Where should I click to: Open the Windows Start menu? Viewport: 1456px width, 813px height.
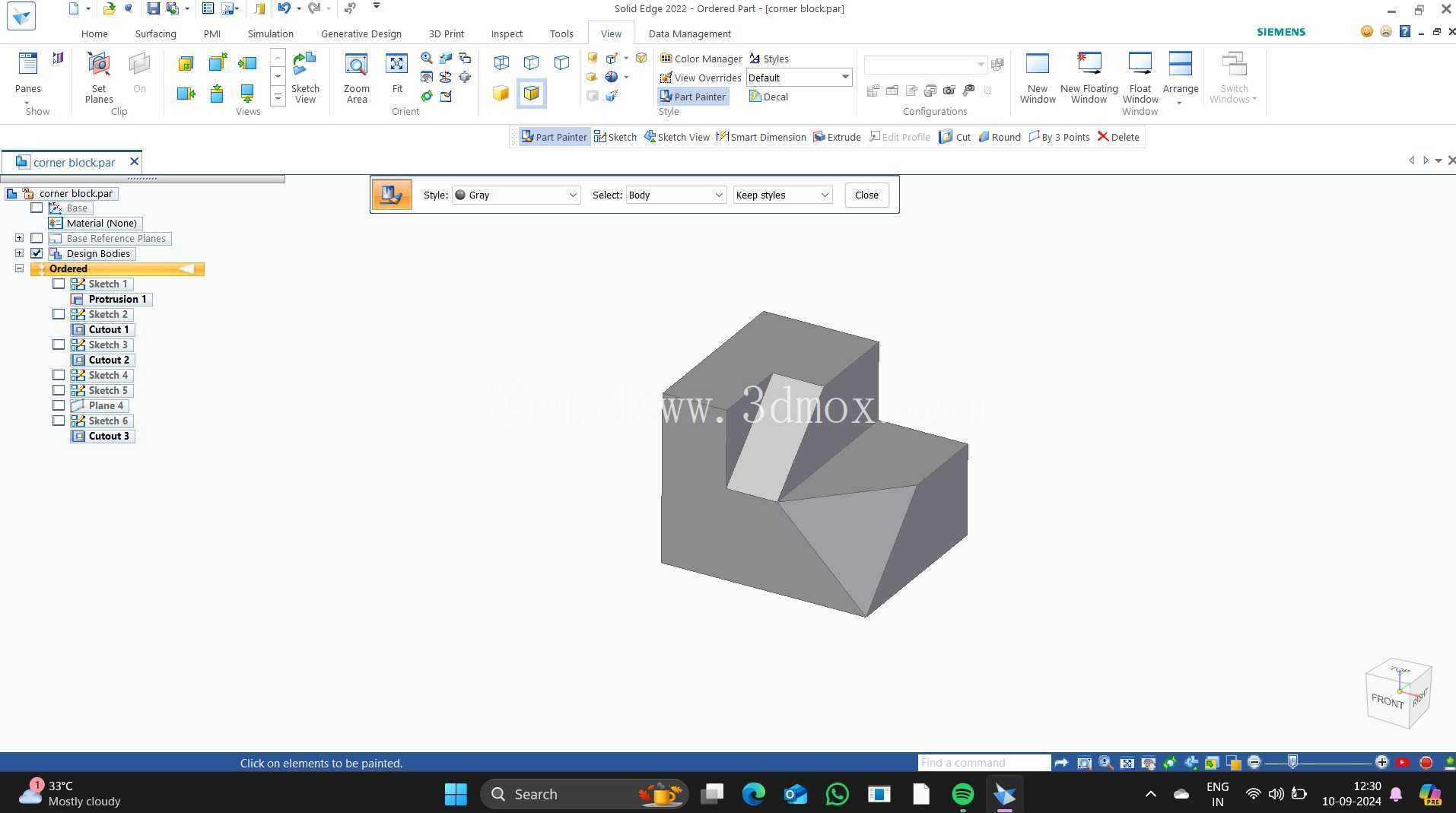[x=456, y=794]
